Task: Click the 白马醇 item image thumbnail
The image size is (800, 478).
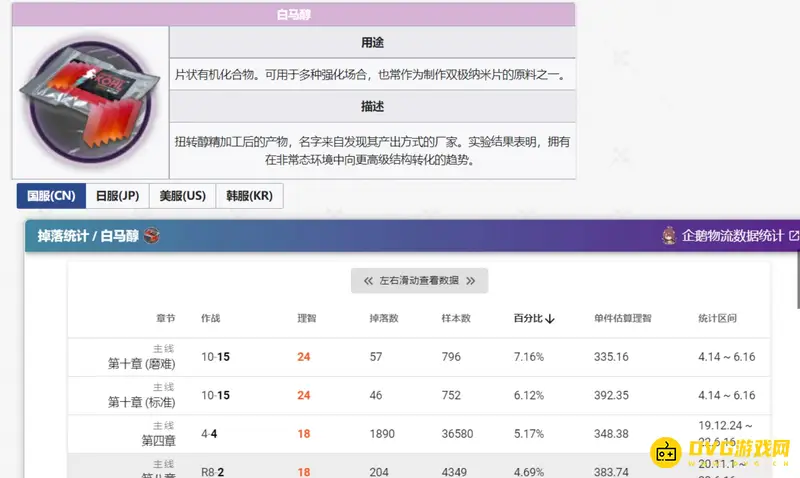Action: click(90, 102)
